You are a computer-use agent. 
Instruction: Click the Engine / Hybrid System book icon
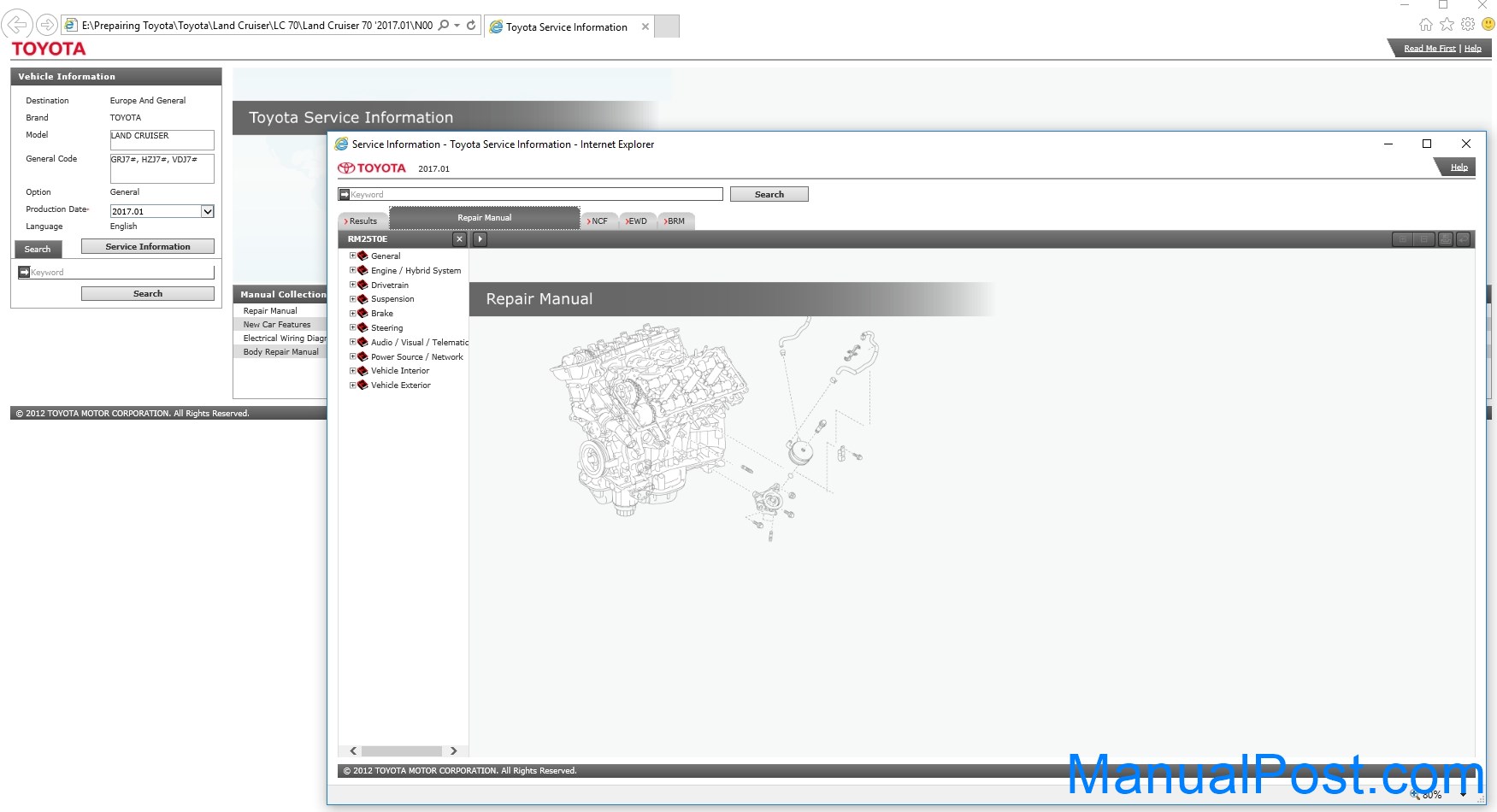pyautogui.click(x=362, y=270)
